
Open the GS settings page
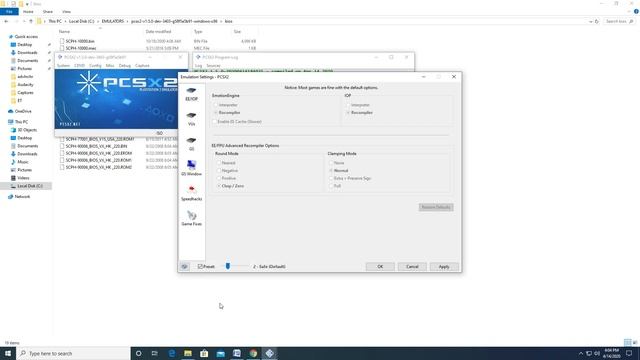pos(191,144)
